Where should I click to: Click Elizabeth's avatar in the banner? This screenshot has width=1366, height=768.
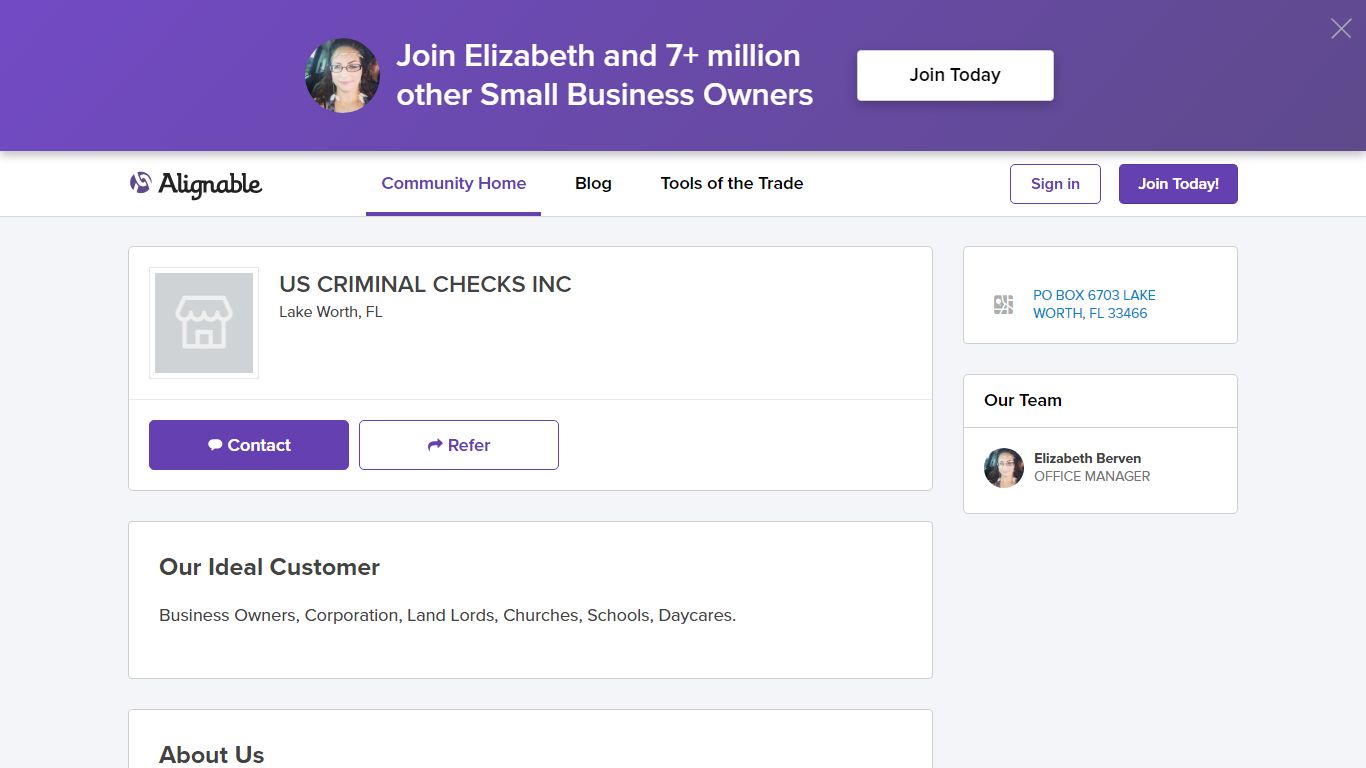[342, 75]
